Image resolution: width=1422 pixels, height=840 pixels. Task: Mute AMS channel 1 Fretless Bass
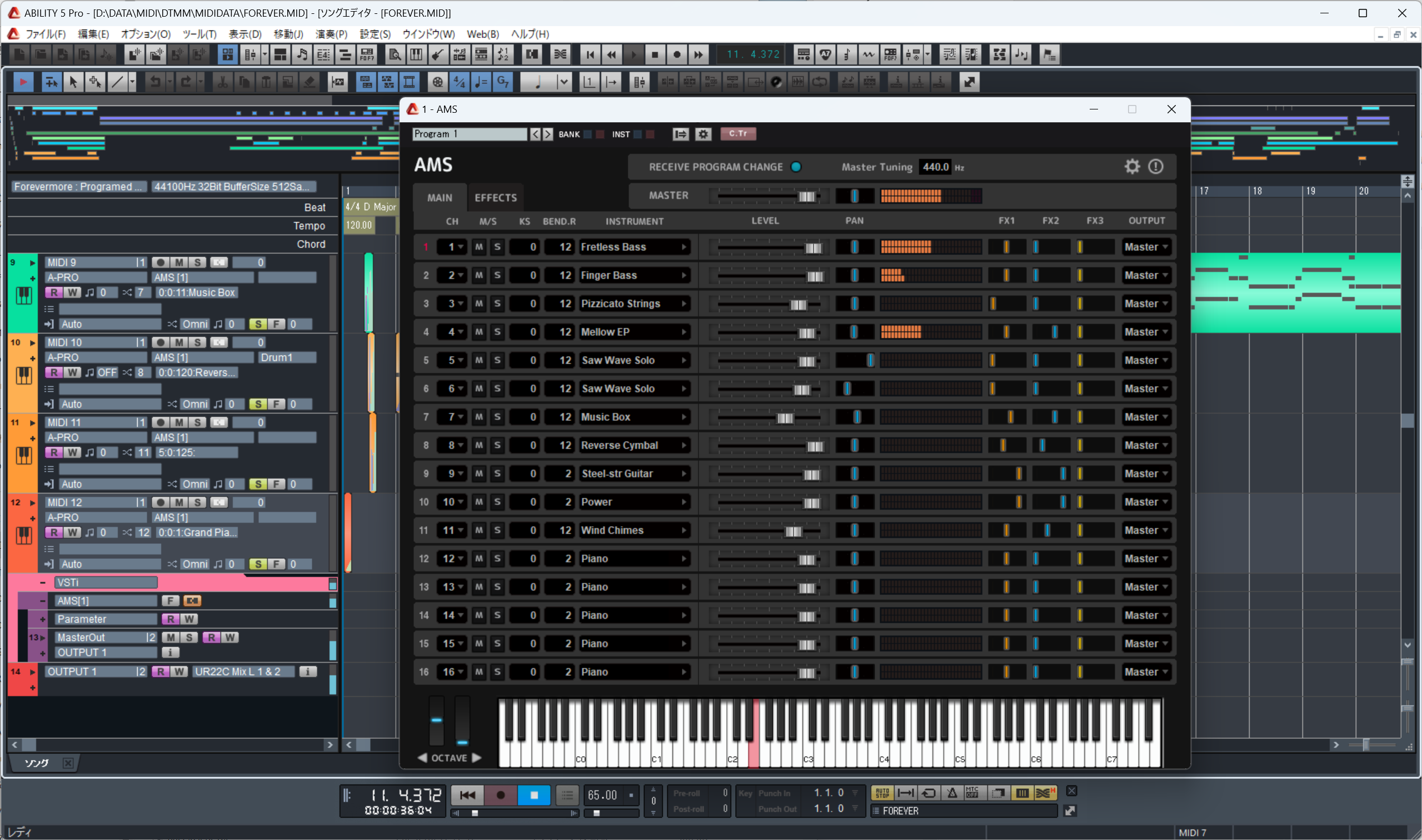480,247
